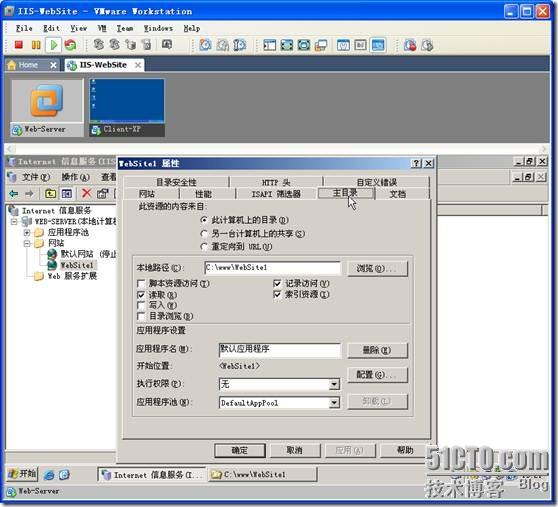
Task: Click the full screen mode icon
Action: tap(287, 45)
